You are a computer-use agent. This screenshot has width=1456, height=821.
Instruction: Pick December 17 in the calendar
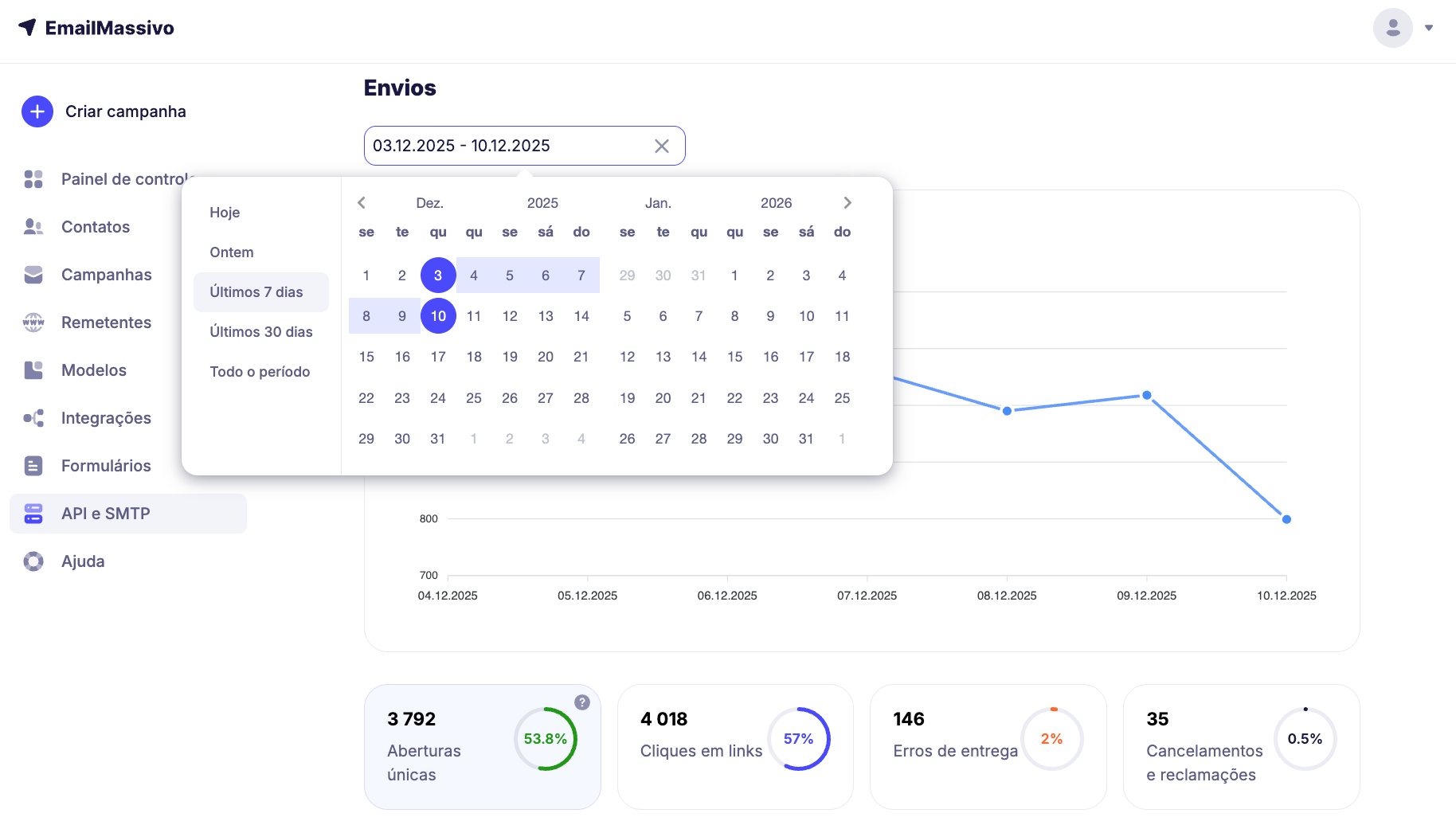(x=438, y=357)
